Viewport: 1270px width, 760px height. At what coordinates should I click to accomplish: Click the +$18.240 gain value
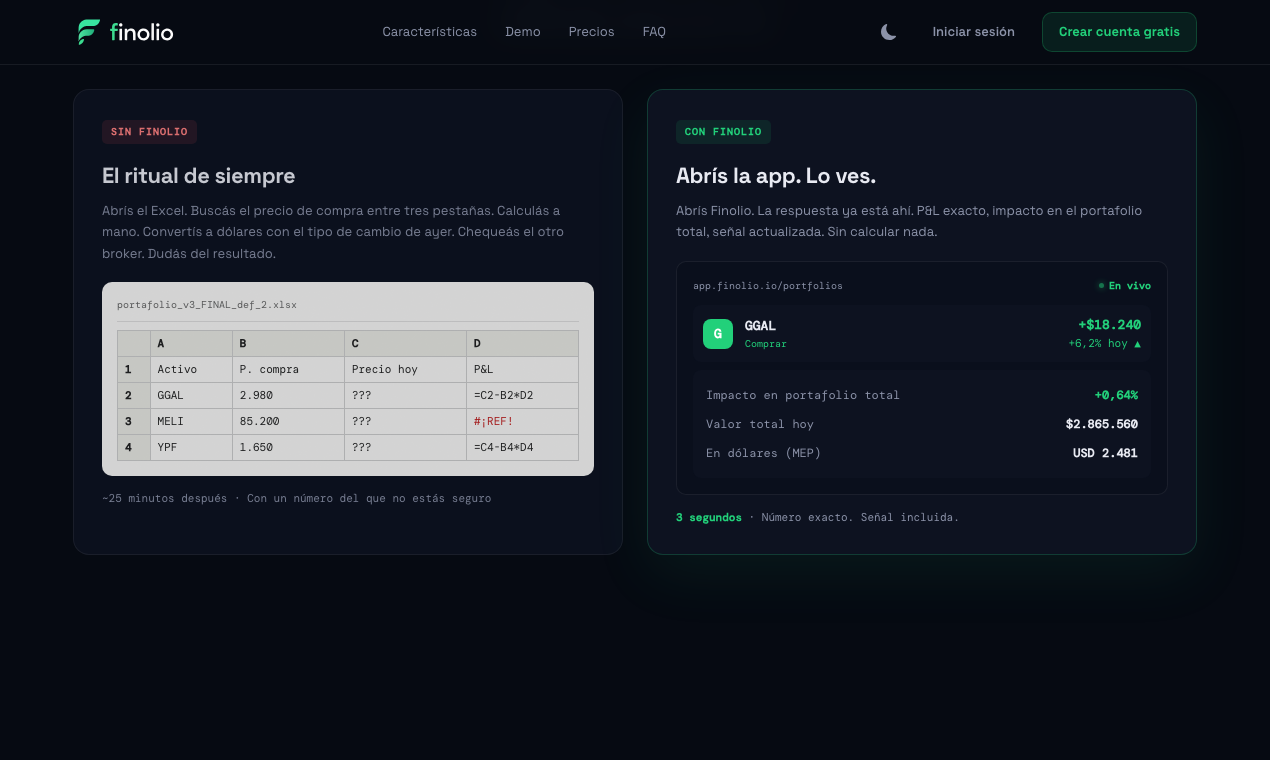pyautogui.click(x=1109, y=325)
